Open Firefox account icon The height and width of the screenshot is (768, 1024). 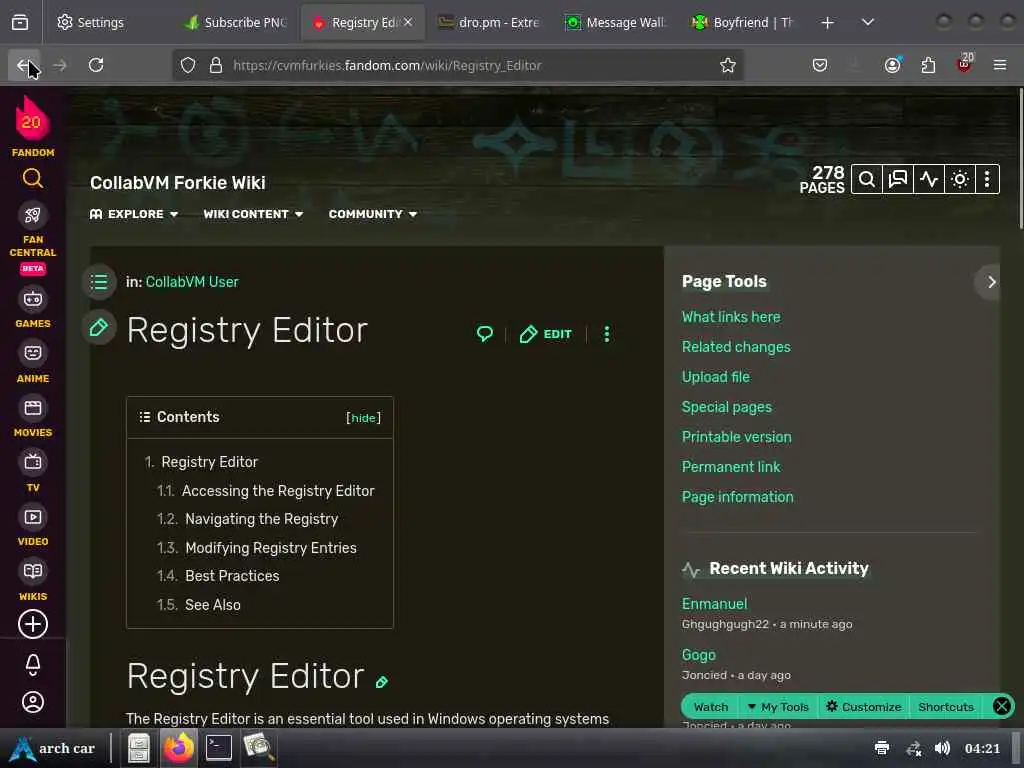point(893,65)
